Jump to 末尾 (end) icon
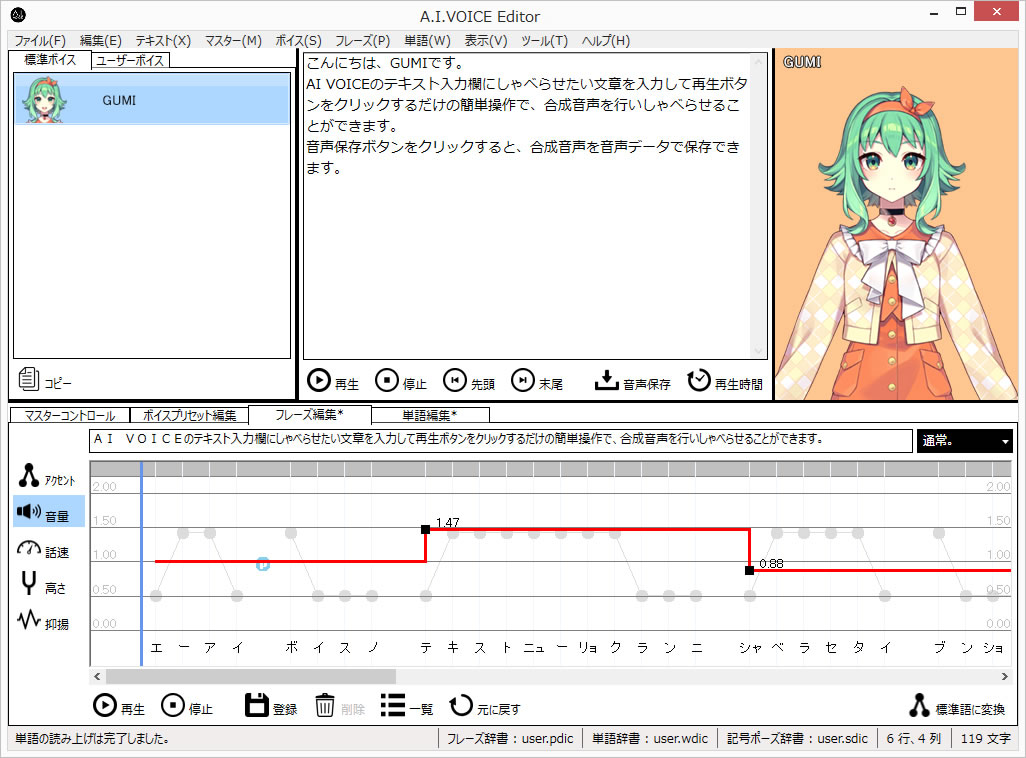This screenshot has height=758, width=1026. point(523,380)
